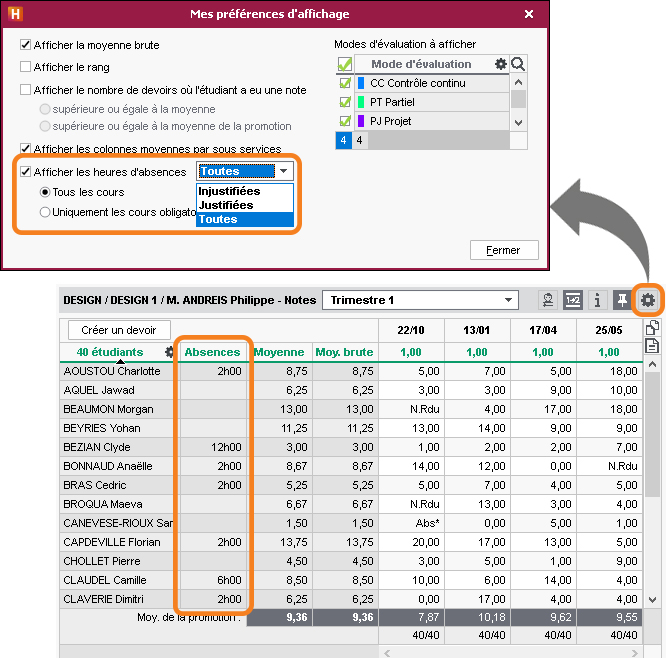Screen dimensions: 666x658
Task: Click magnifier search icon in evaluation modes
Action: click(518, 64)
